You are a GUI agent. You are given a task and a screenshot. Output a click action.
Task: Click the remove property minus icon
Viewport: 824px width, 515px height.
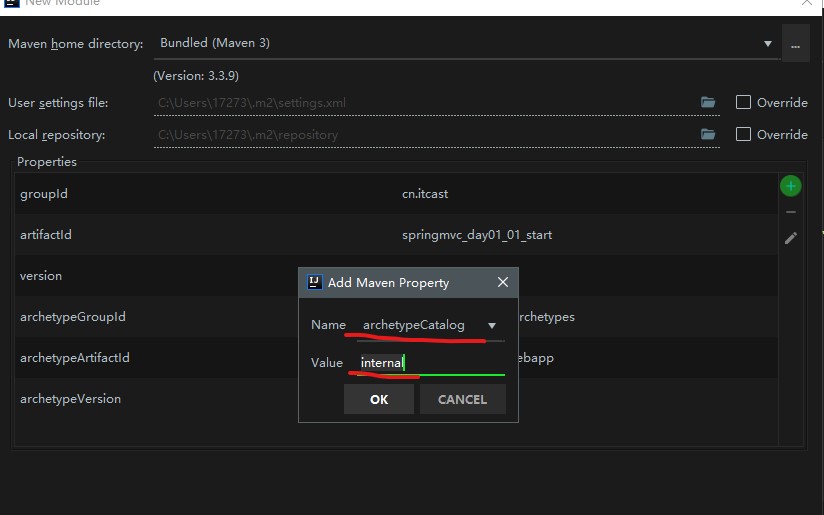click(791, 212)
